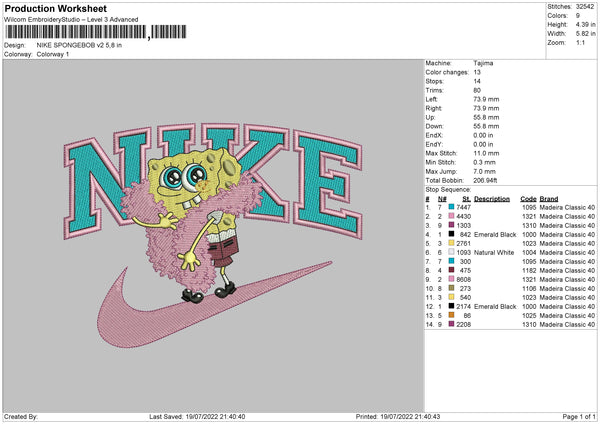
Task: Click the 'Brand' column header
Action: pos(549,199)
